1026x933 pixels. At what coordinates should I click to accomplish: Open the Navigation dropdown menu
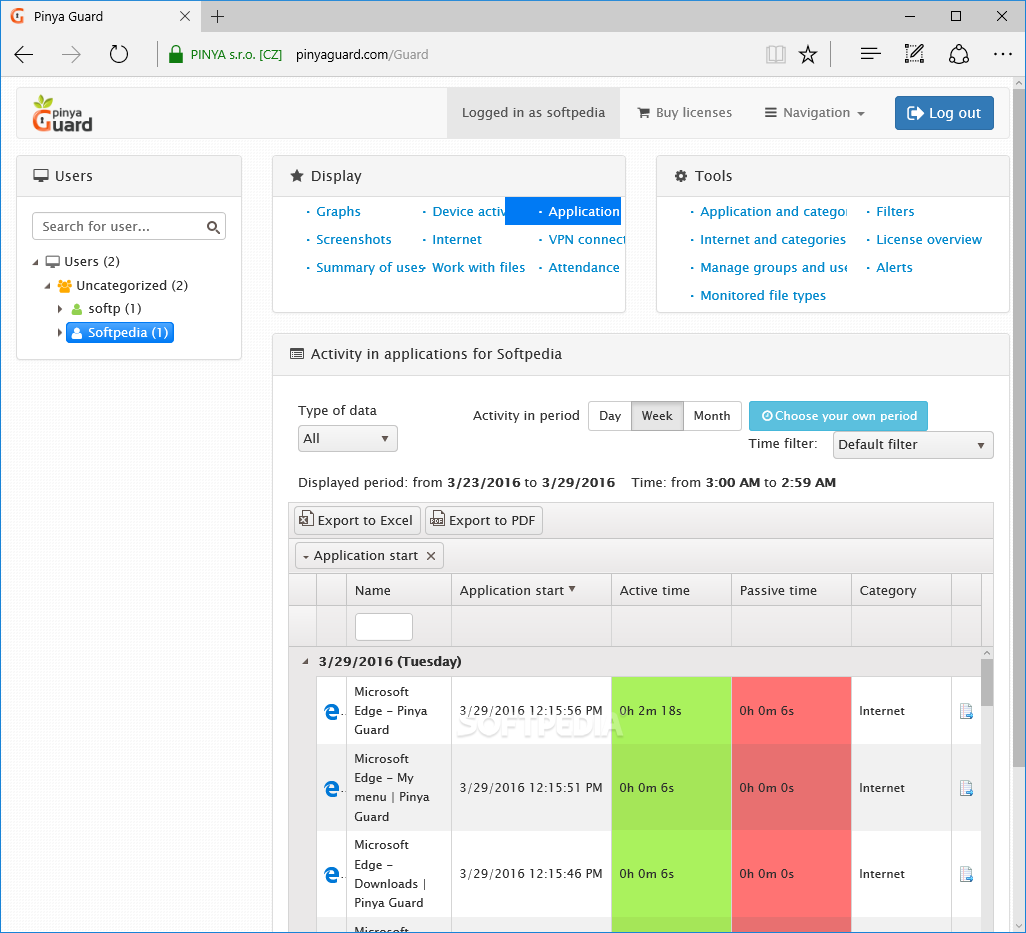815,113
